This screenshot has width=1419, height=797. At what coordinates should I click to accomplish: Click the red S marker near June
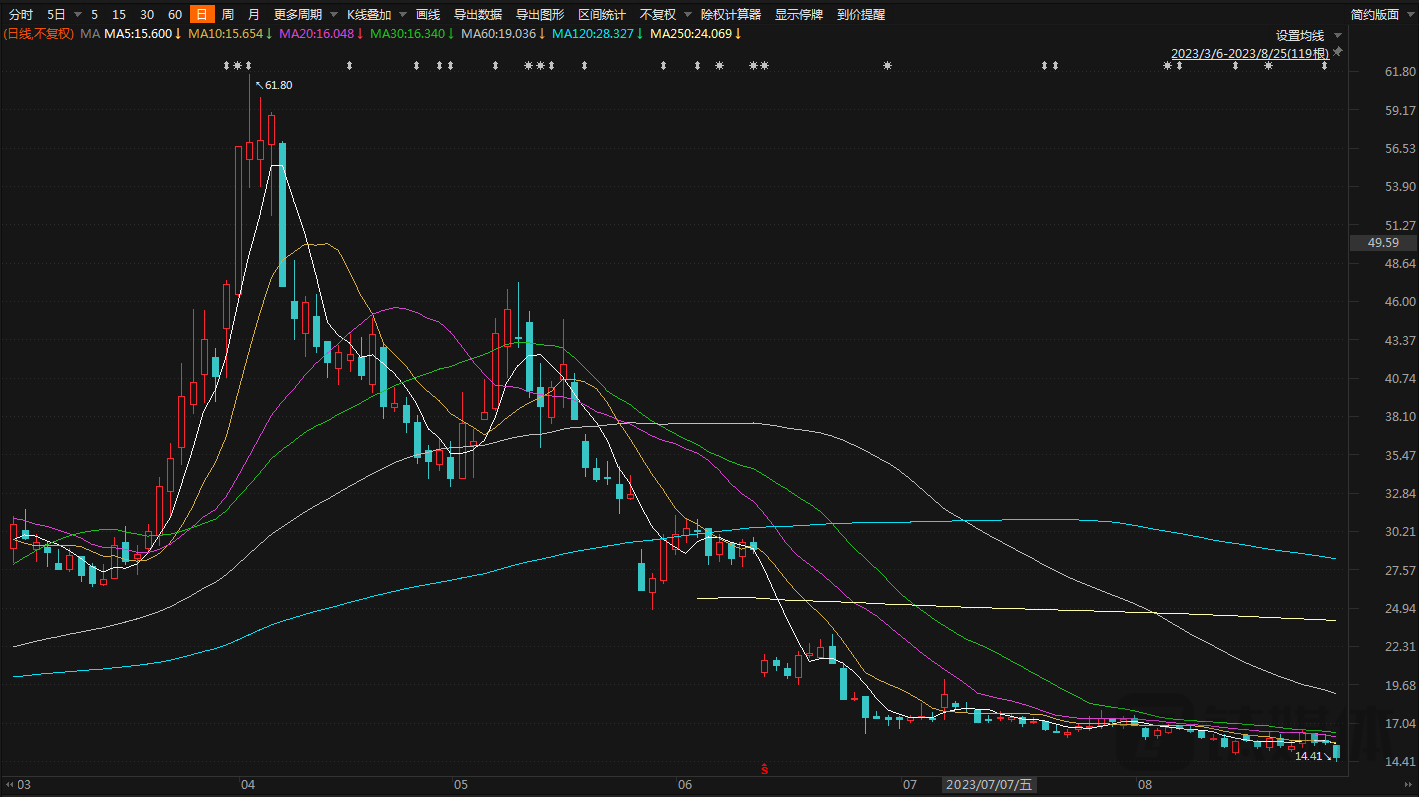pos(764,769)
